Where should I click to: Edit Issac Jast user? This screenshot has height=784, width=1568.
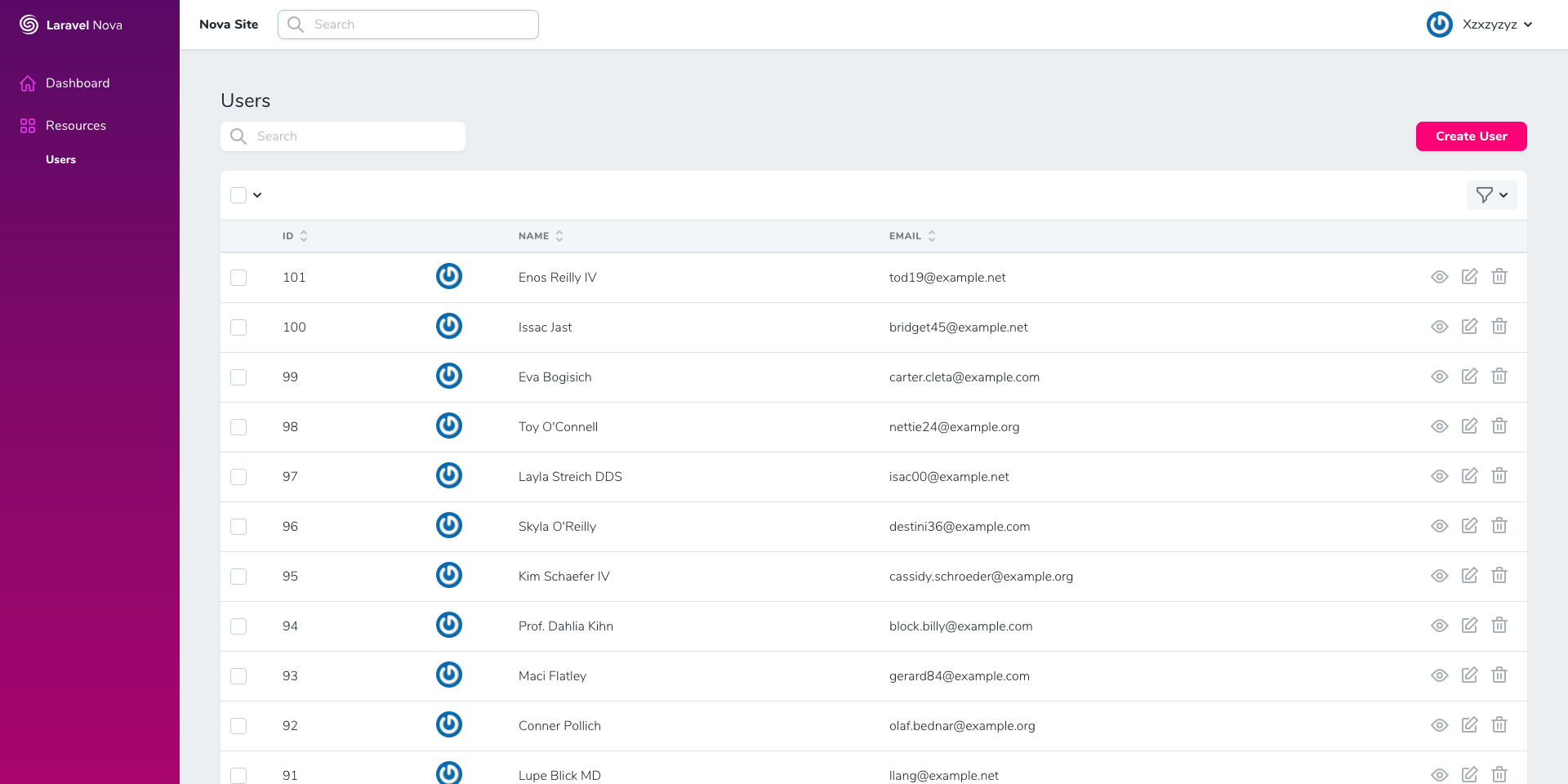coord(1469,326)
